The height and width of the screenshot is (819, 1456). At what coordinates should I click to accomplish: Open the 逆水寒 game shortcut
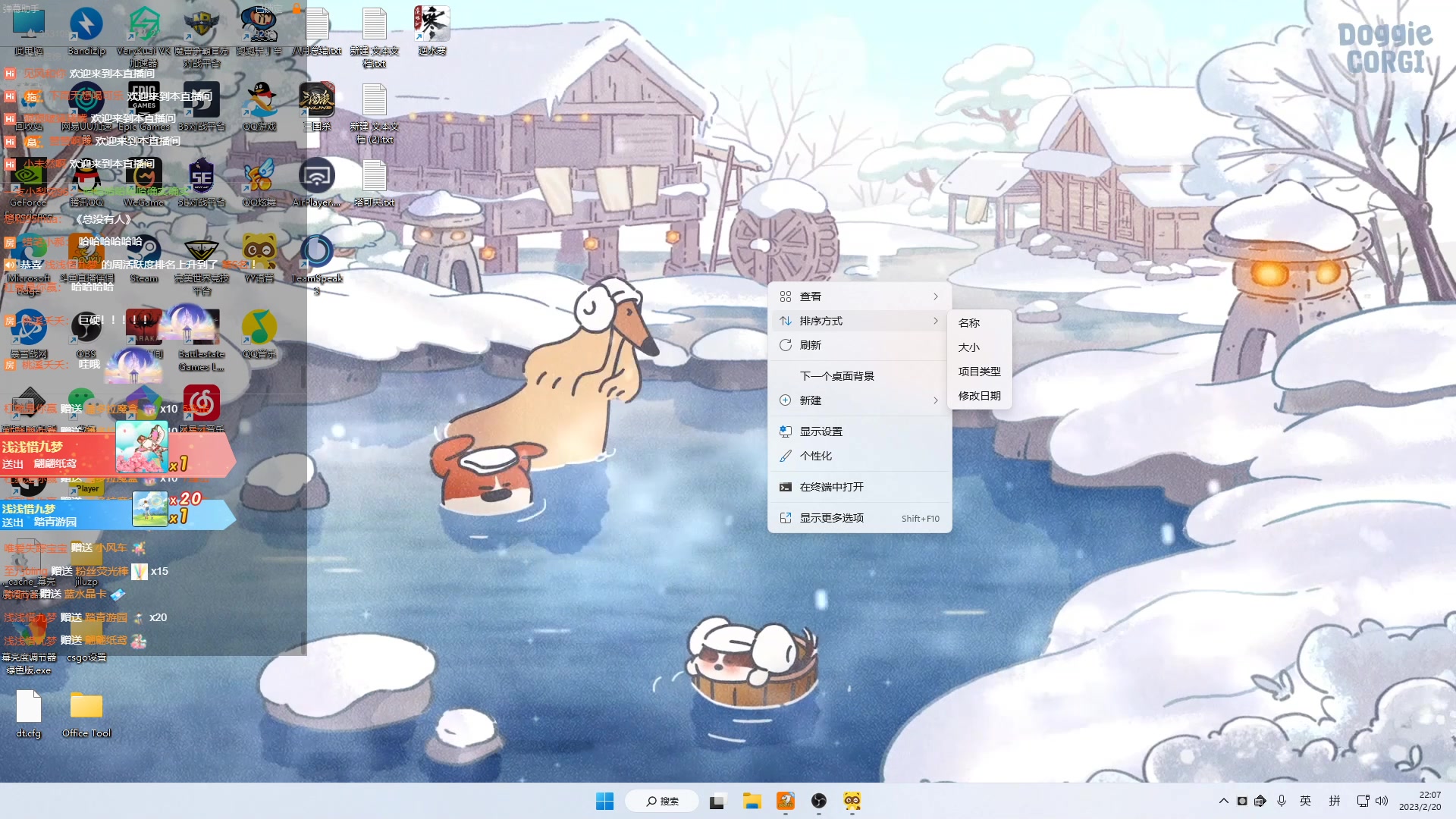pos(432,30)
